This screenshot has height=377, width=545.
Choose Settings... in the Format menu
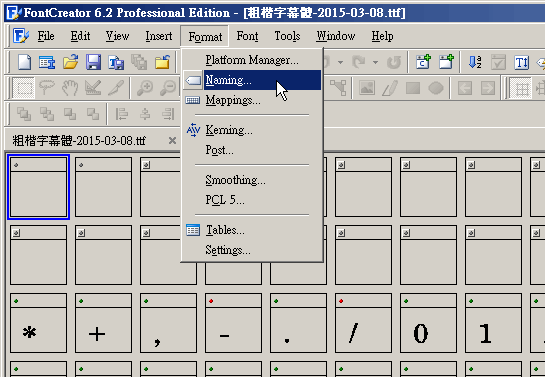(252, 250)
